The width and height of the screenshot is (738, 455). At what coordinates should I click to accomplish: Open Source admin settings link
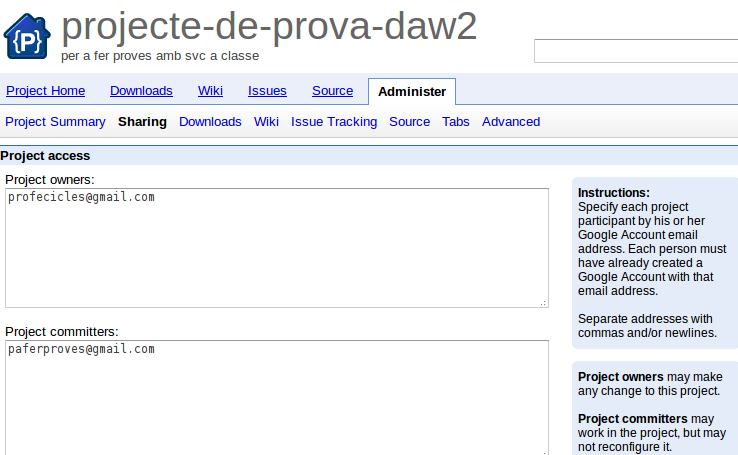point(409,122)
